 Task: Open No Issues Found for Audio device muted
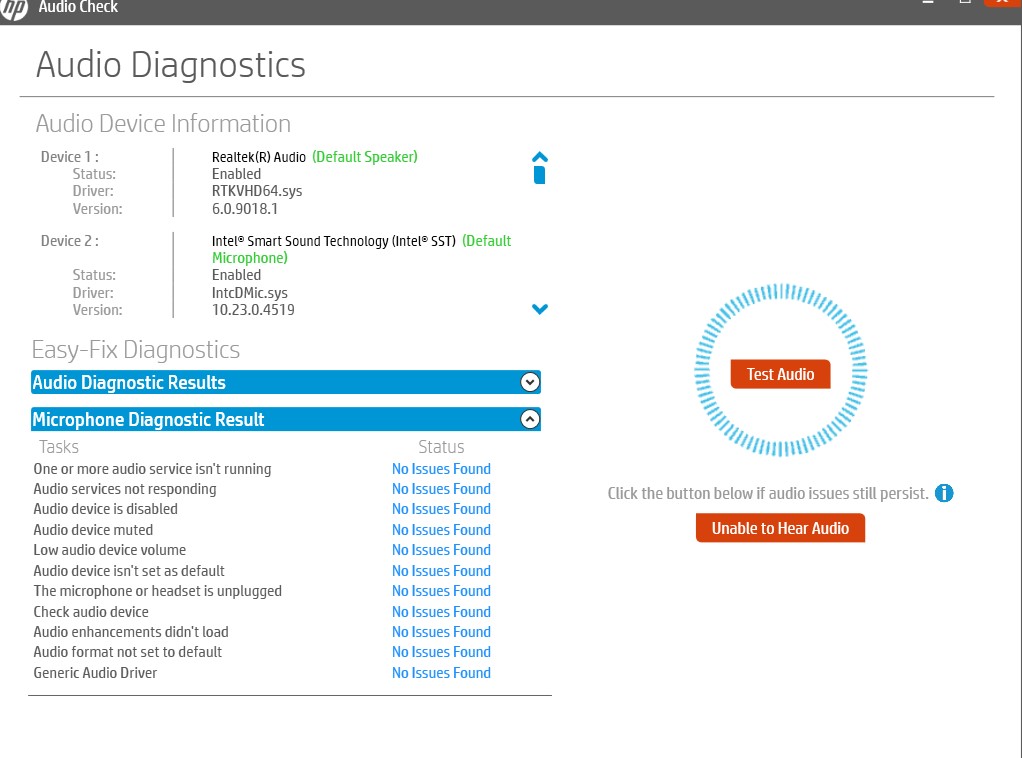coord(441,529)
